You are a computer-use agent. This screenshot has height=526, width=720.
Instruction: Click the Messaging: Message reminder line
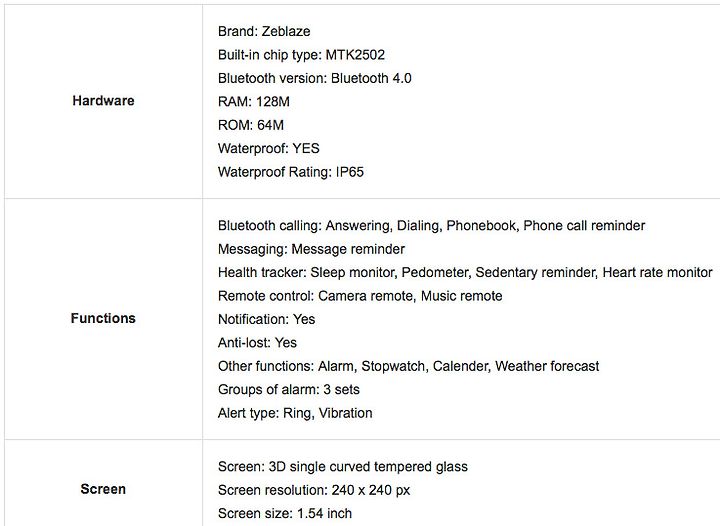(311, 249)
